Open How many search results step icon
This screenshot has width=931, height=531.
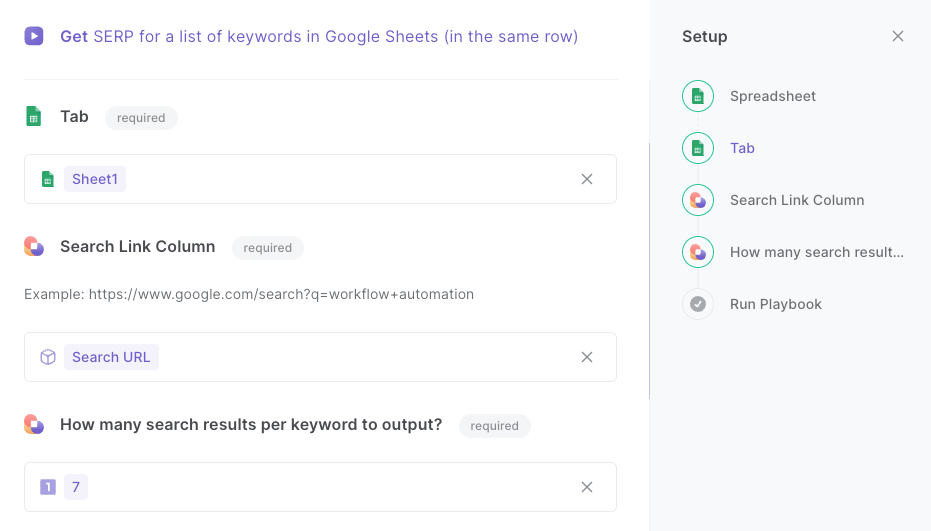tap(698, 252)
